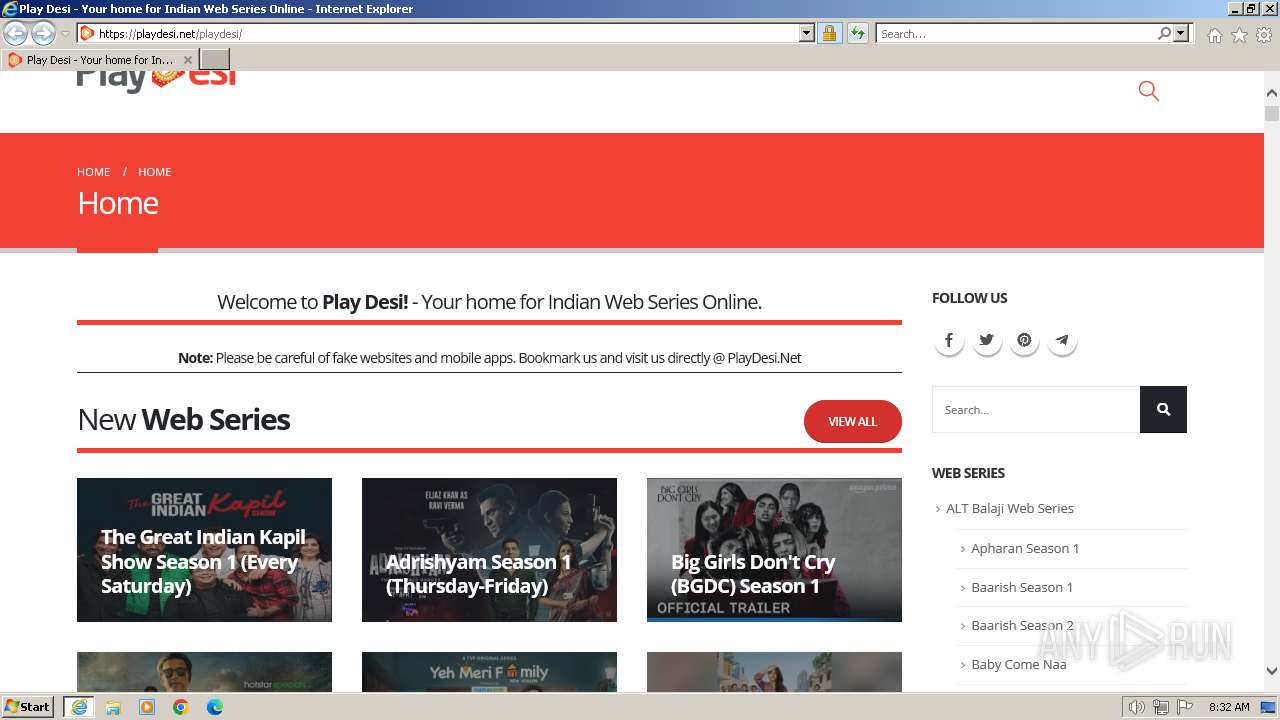Open the Facebook follow icon
1280x720 pixels.
949,340
